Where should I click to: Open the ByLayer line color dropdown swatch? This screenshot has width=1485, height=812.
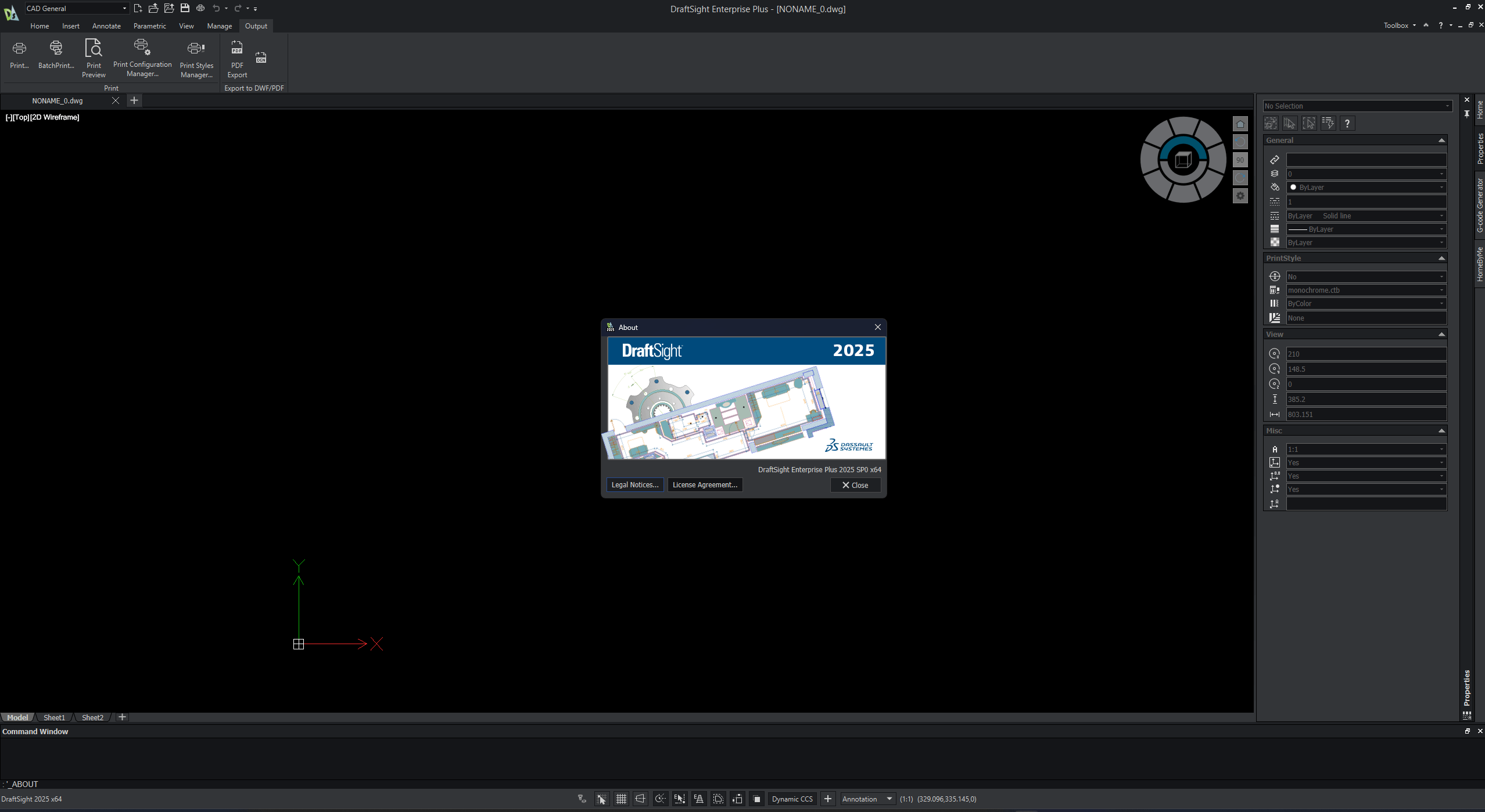(1366, 187)
